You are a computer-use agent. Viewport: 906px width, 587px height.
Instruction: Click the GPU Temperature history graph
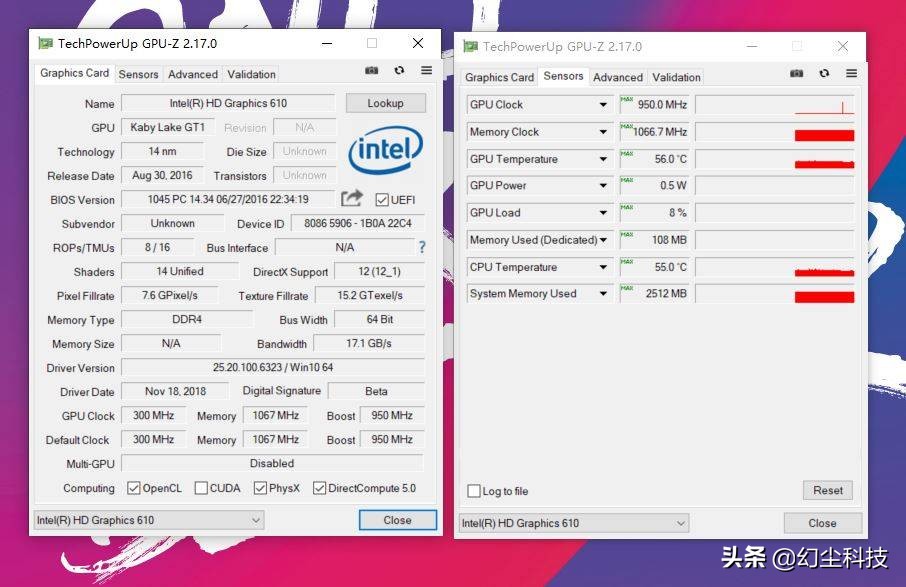click(775, 159)
